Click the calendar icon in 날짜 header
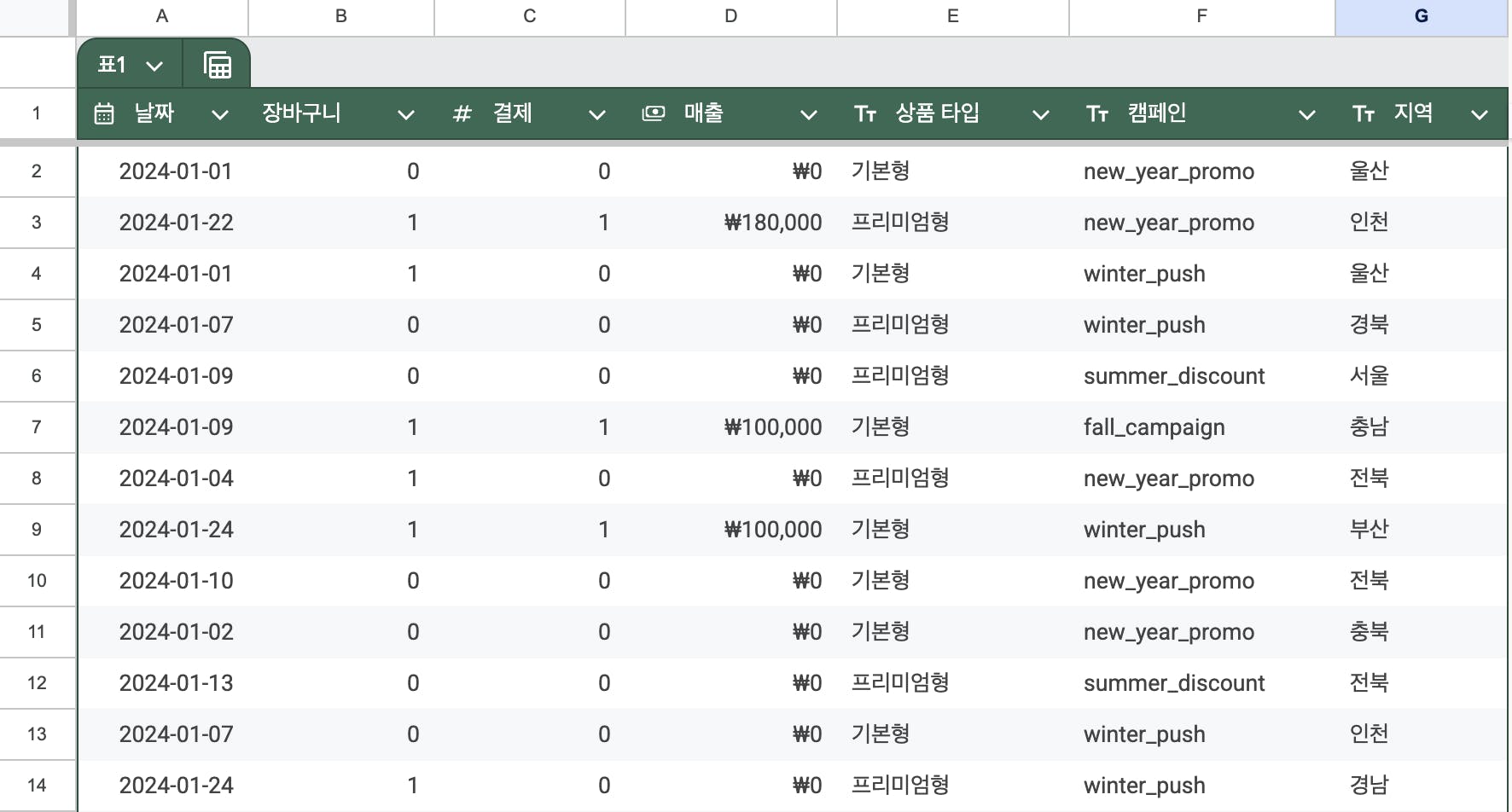Screen dimensions: 1512x812 pos(103,113)
